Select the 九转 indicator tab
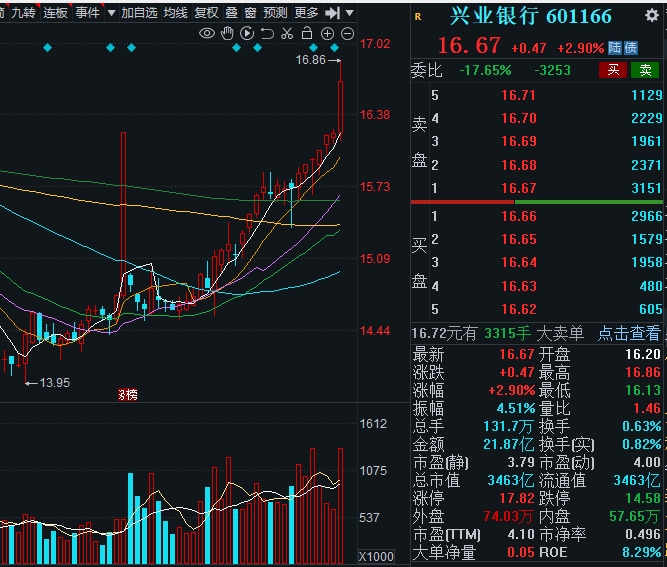The width and height of the screenshot is (667, 567). pos(22,13)
